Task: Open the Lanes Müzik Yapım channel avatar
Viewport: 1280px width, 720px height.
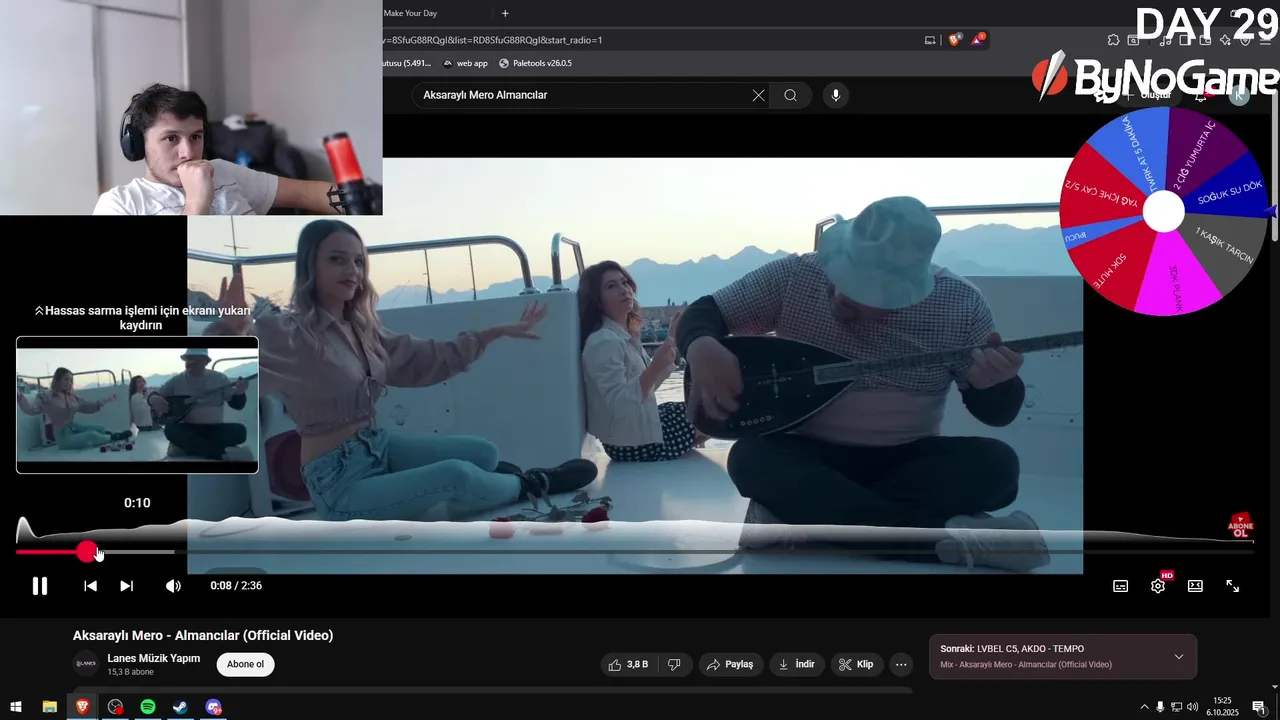Action: point(86,664)
